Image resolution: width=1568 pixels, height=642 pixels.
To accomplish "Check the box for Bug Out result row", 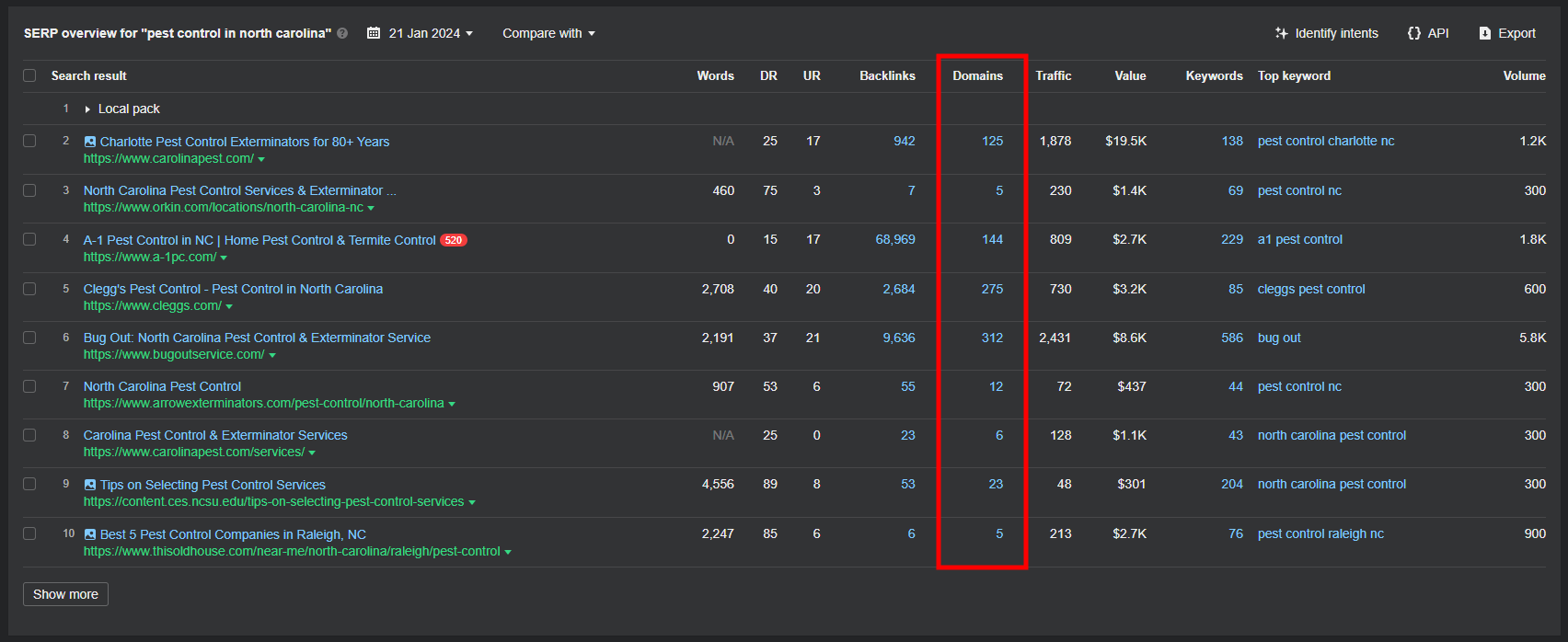I will point(29,338).
